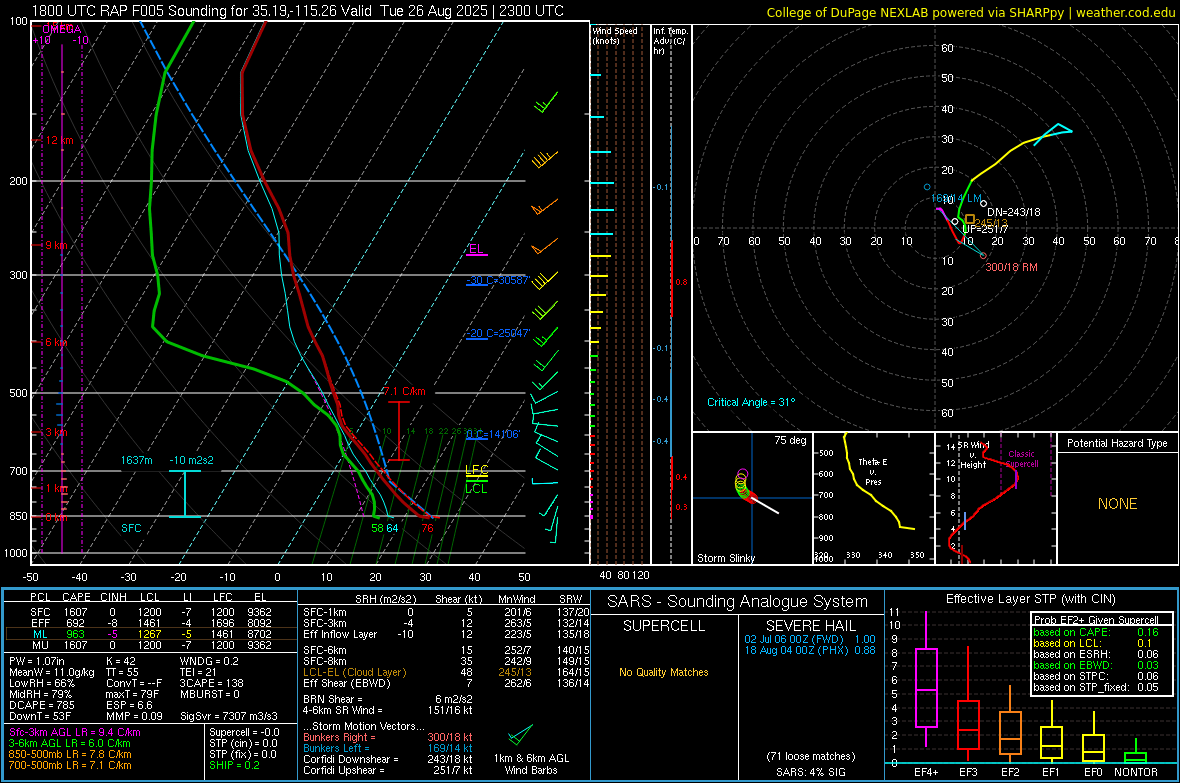Click the -20 C=25047' height label
1180x783 pixels.
click(x=498, y=333)
